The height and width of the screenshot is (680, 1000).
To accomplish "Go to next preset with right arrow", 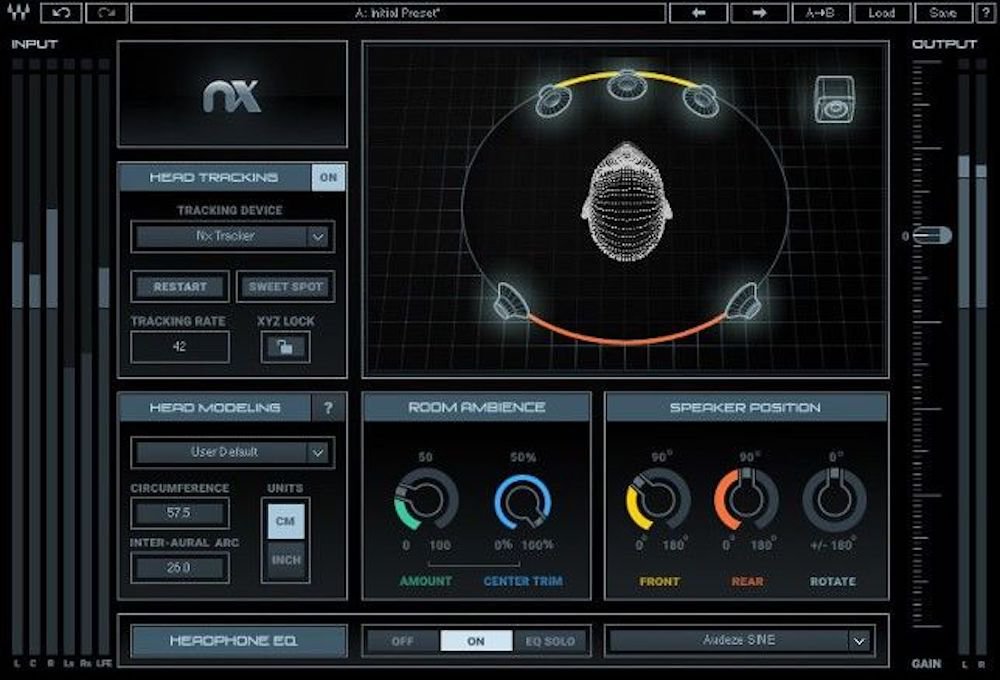I will 759,13.
